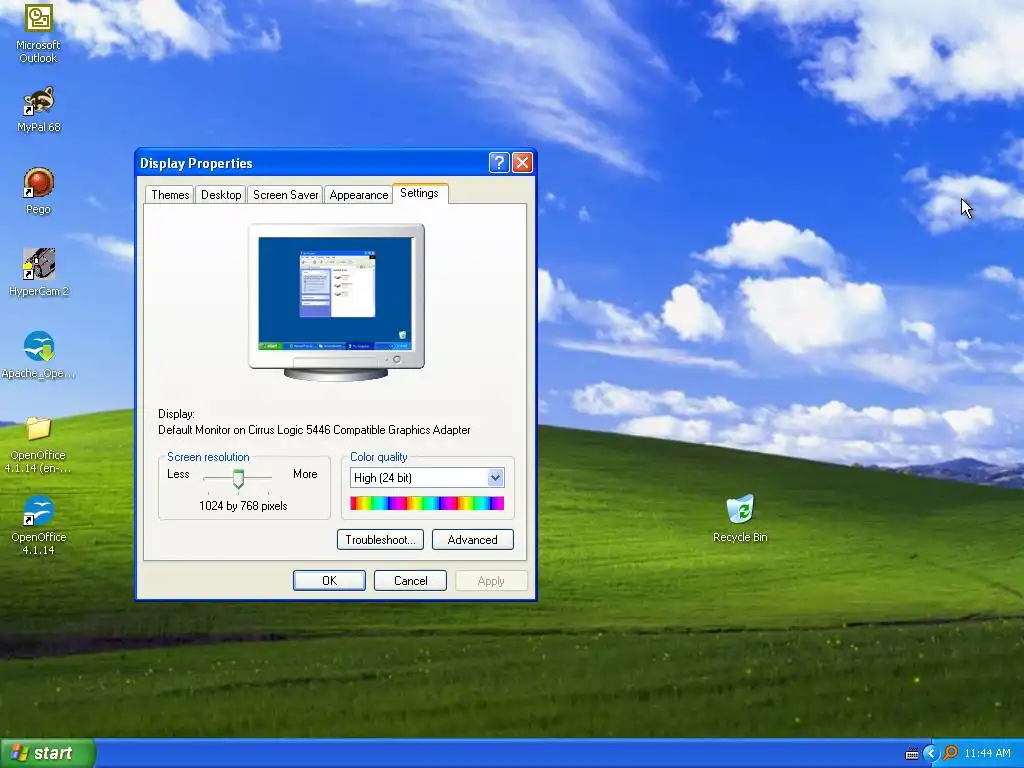Screen dimensions: 1024x768
Task: Switch to the Themes tab
Action: coord(170,195)
